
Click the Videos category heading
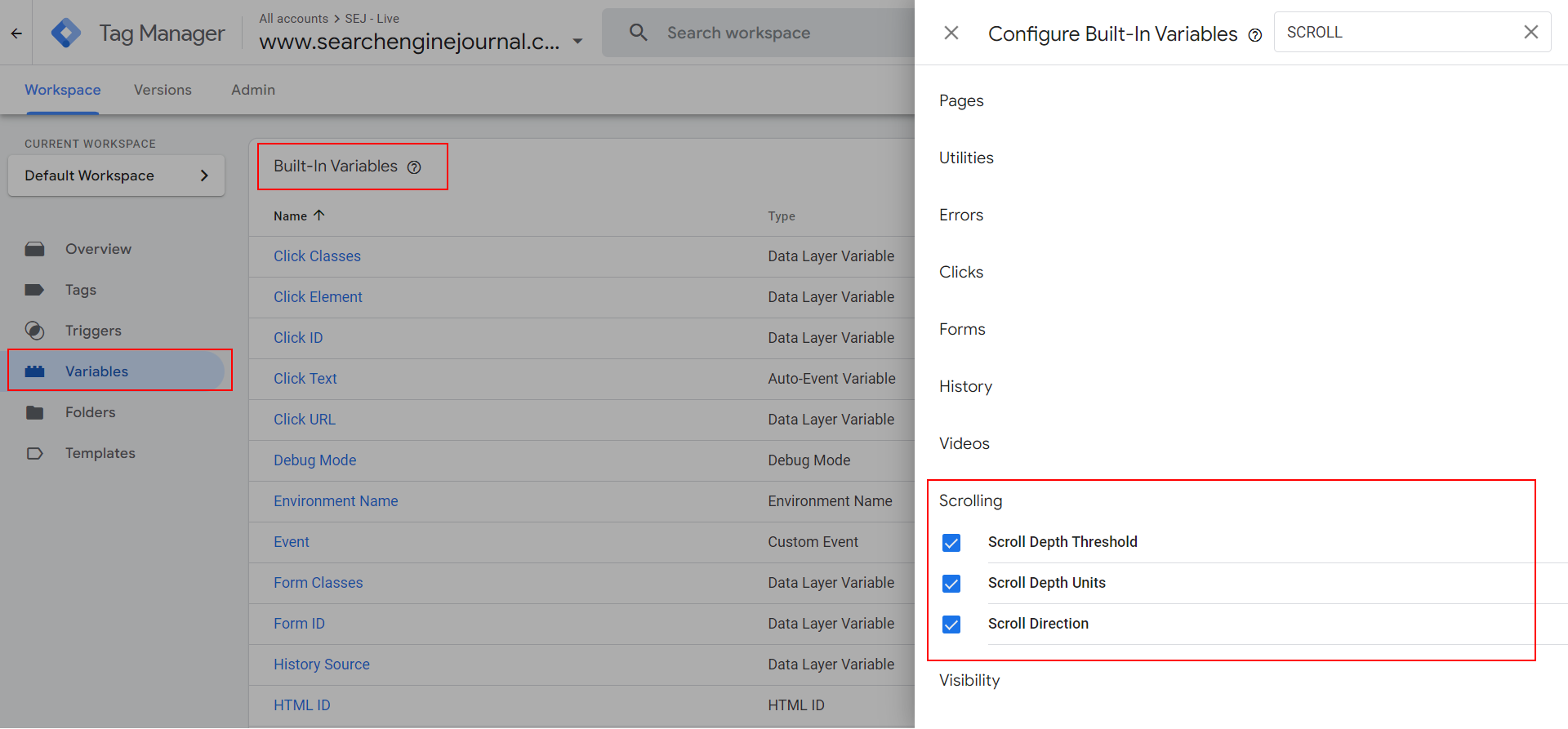[964, 443]
